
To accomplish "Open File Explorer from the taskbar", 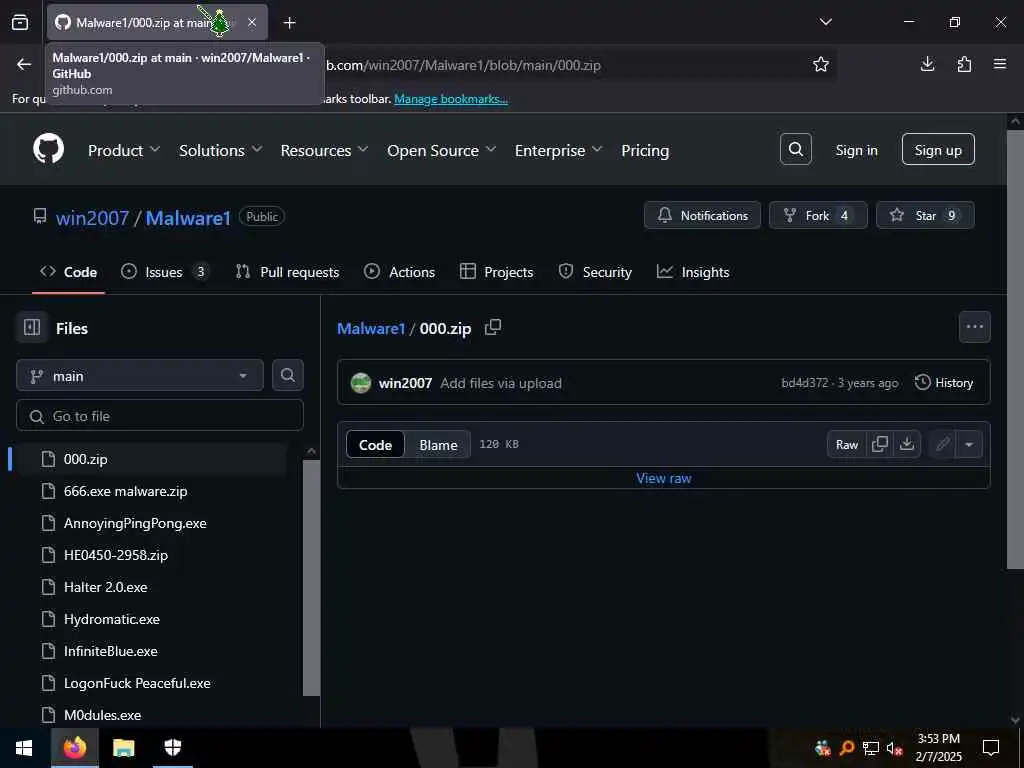I will click(123, 748).
